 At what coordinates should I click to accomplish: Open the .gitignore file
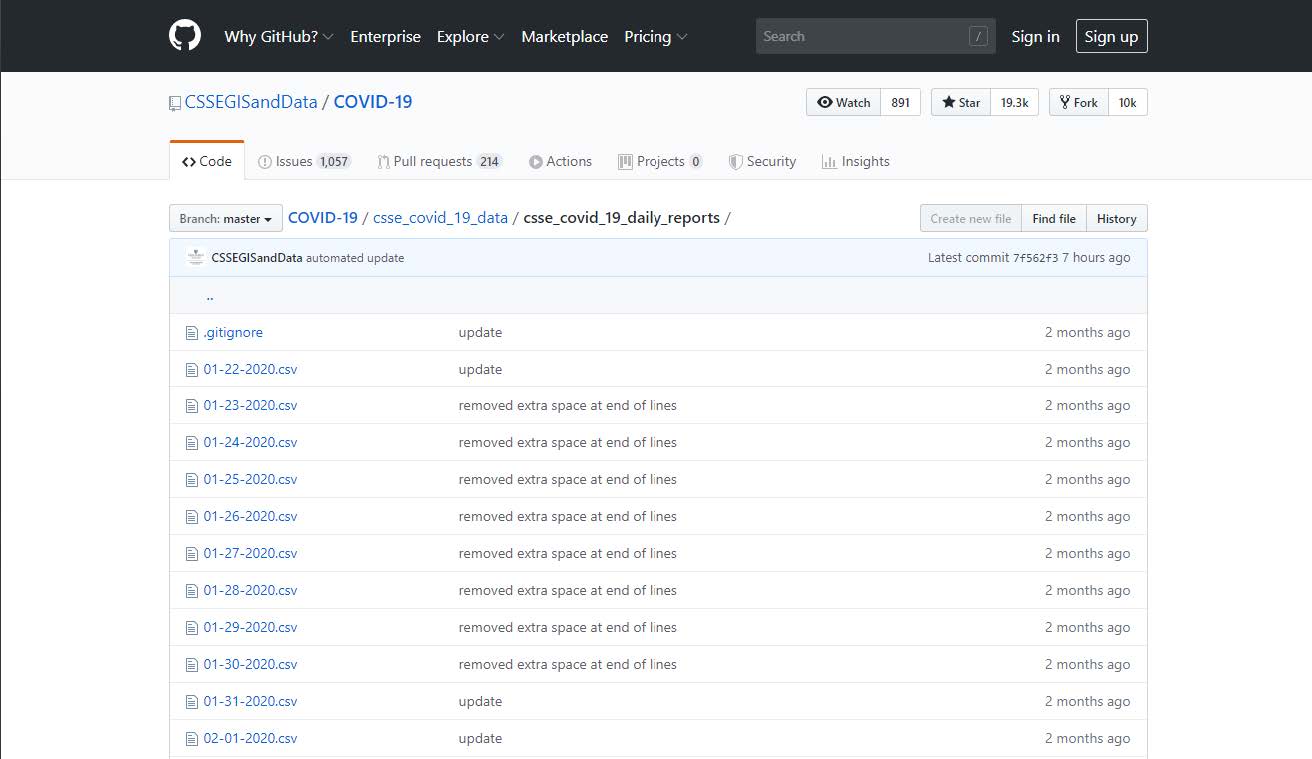coord(233,332)
